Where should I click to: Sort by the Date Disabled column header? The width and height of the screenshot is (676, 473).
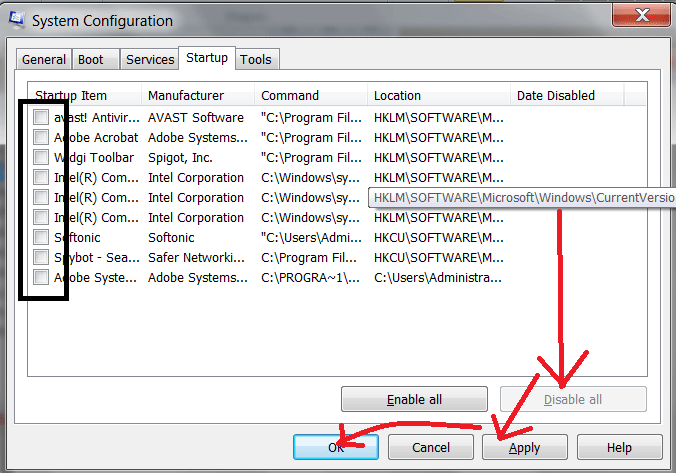pos(567,95)
